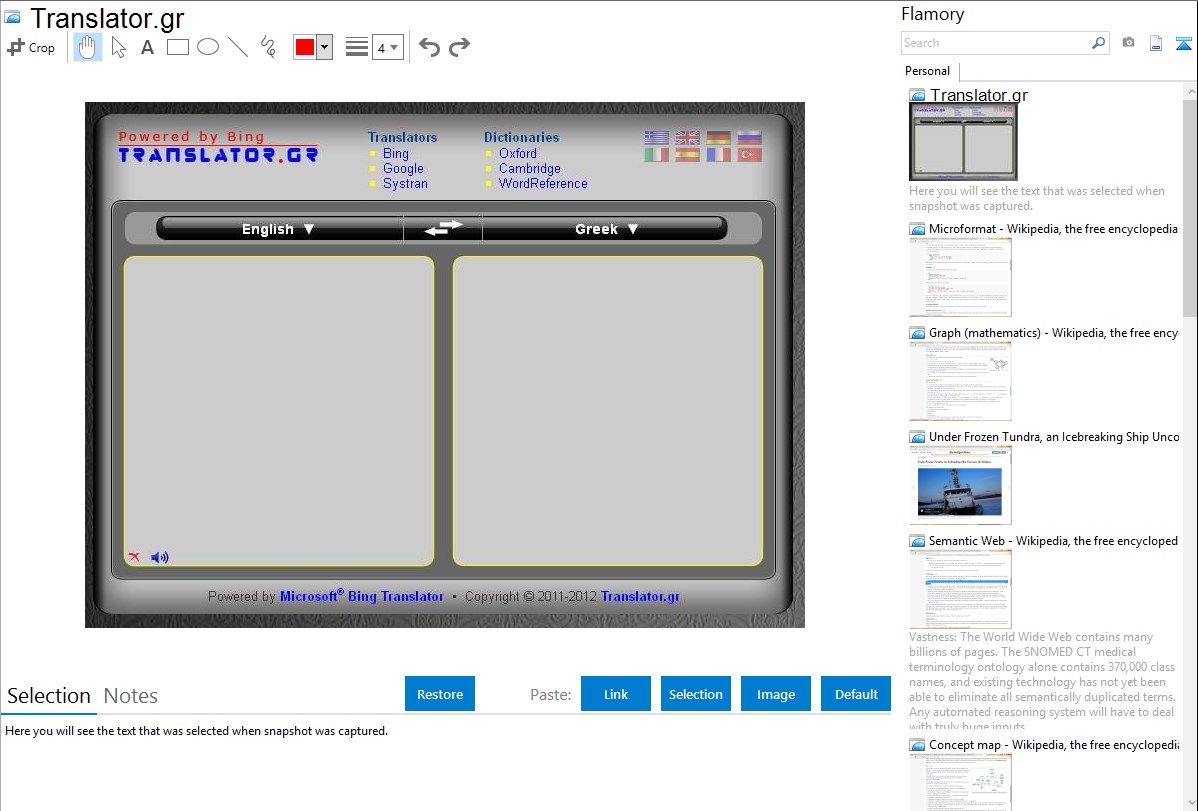Pick the ellipse drawing tool

coord(208,47)
